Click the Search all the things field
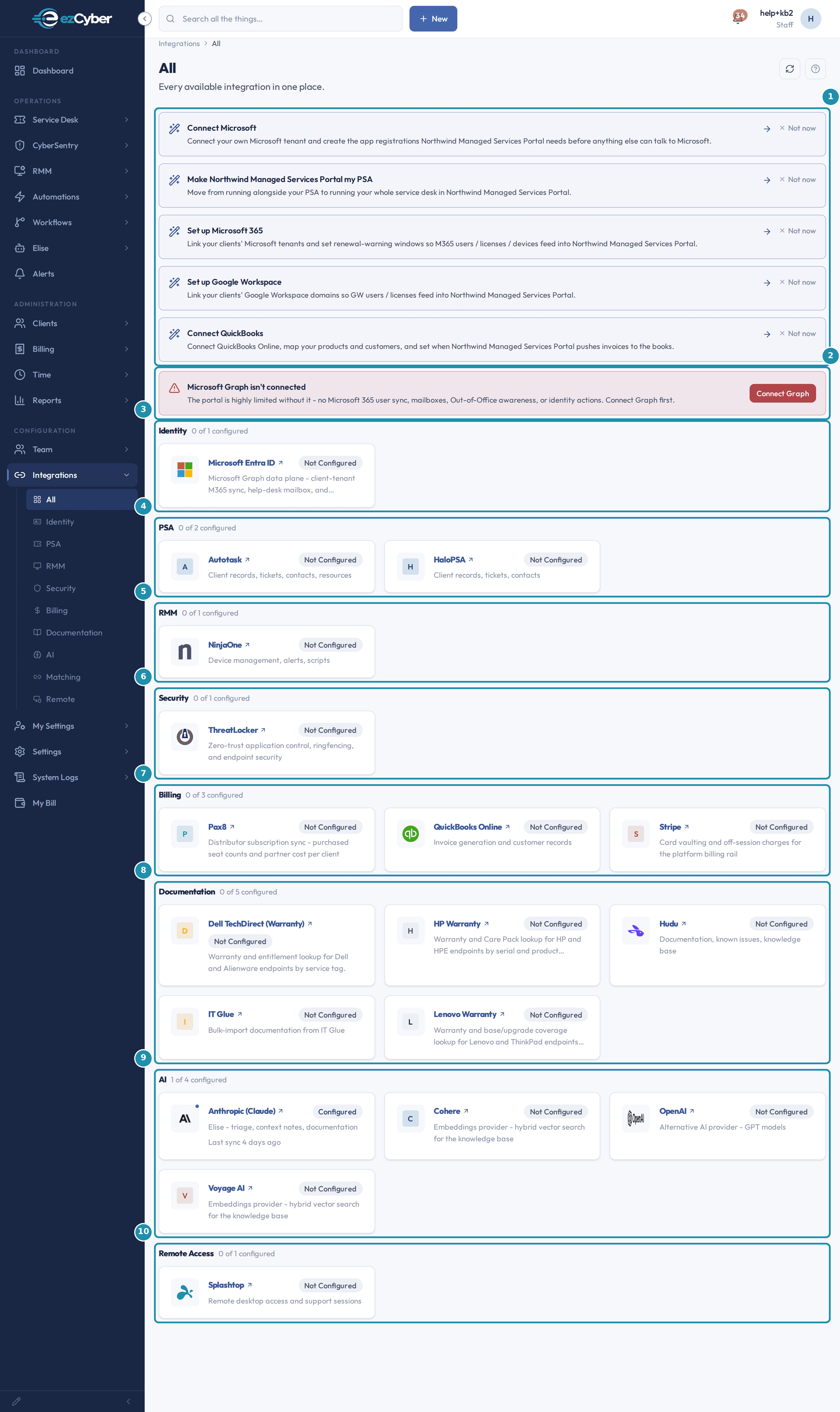Viewport: 840px width, 1412px height. pos(280,19)
